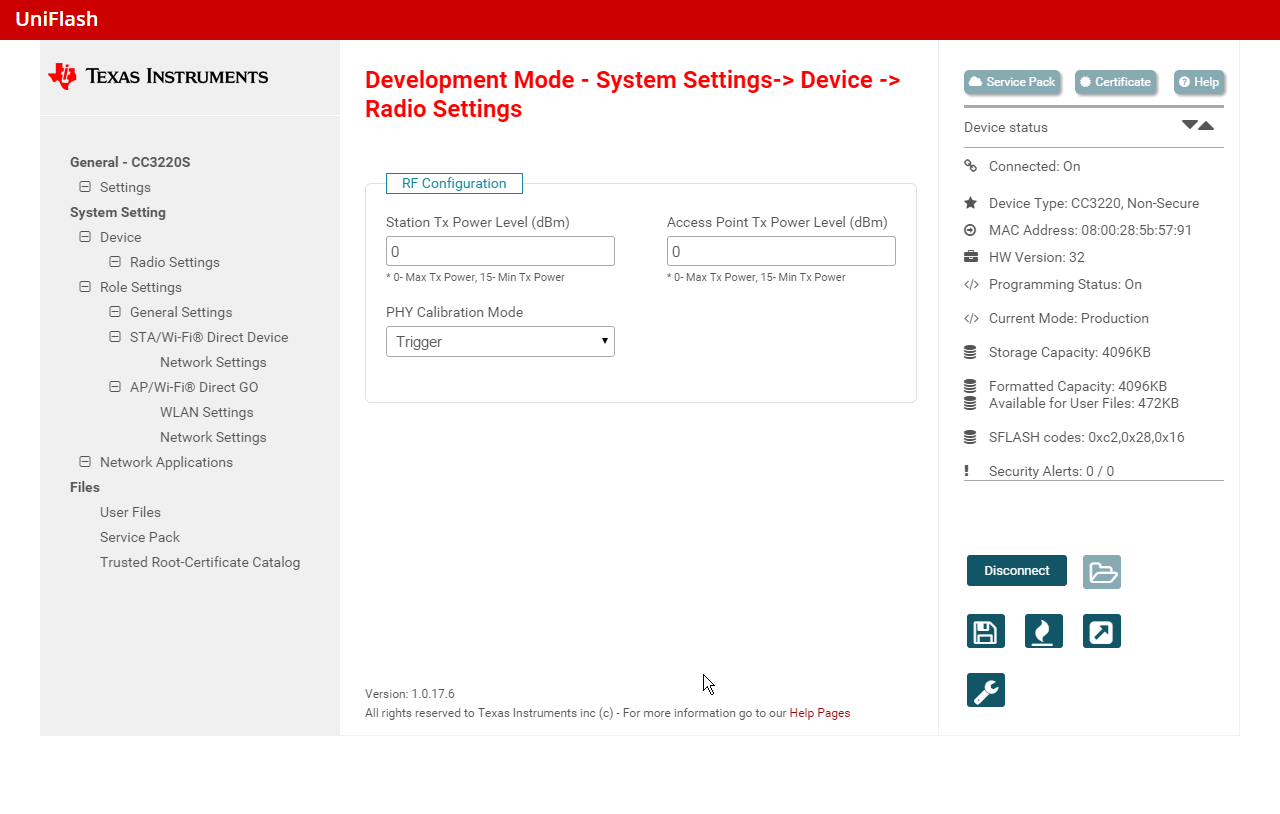Click the chain link icon beside Connected
This screenshot has height=814, width=1280.
(x=970, y=166)
